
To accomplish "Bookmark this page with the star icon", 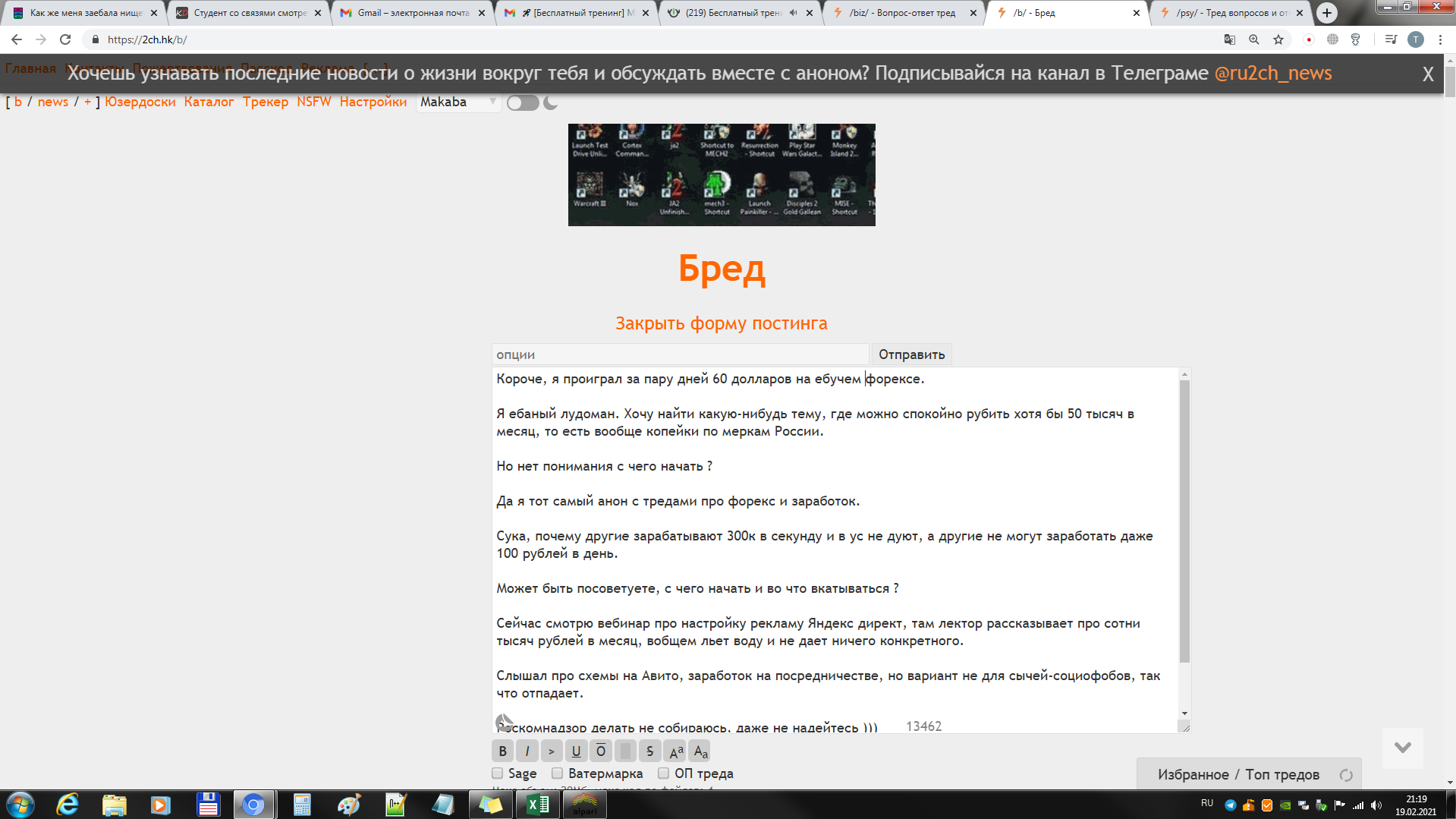I will [1278, 39].
